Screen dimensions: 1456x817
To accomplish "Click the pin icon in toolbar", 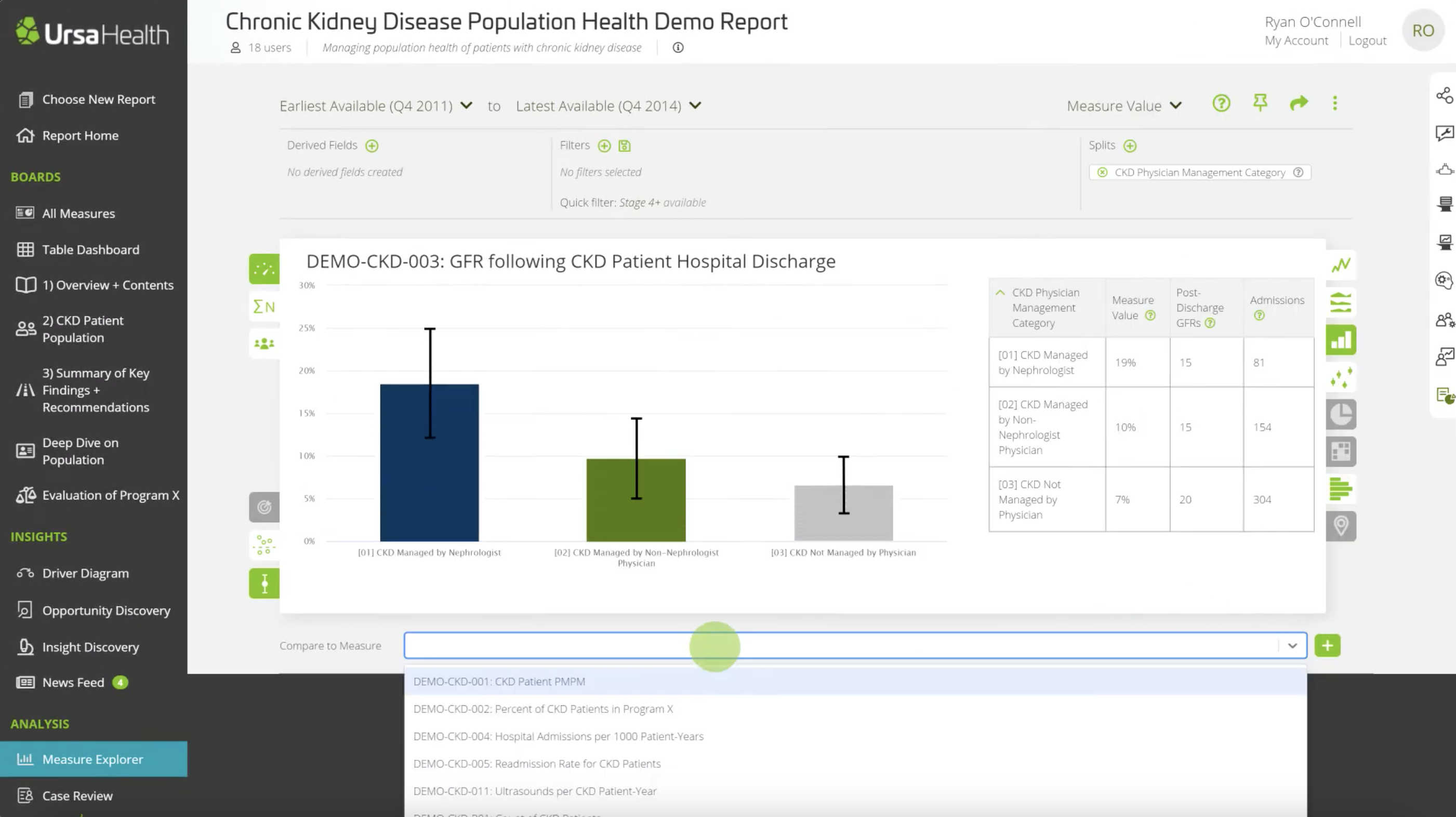I will tap(1260, 103).
